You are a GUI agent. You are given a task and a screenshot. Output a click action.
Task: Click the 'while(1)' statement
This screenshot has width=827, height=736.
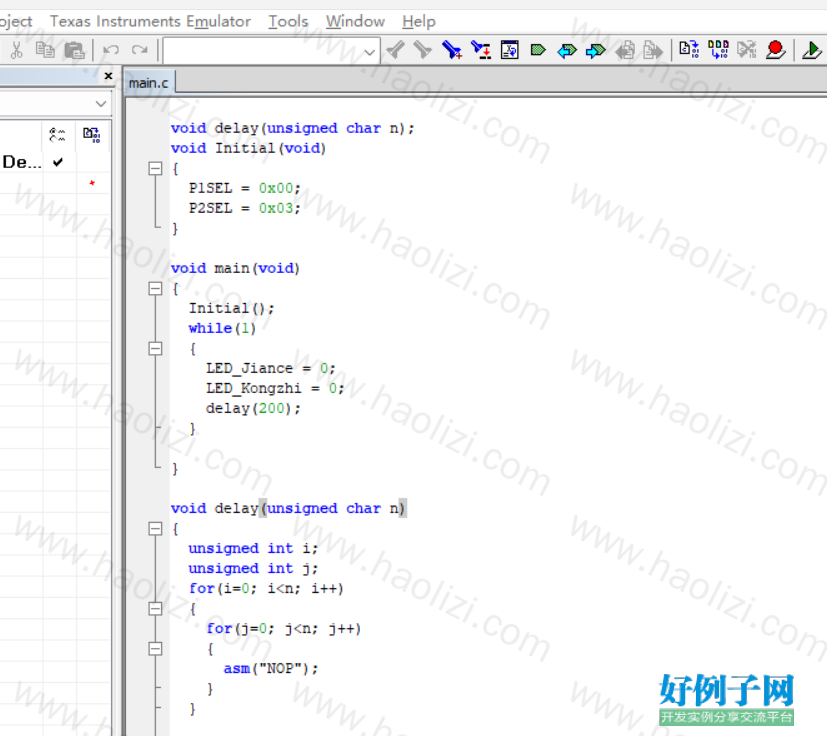pos(222,328)
